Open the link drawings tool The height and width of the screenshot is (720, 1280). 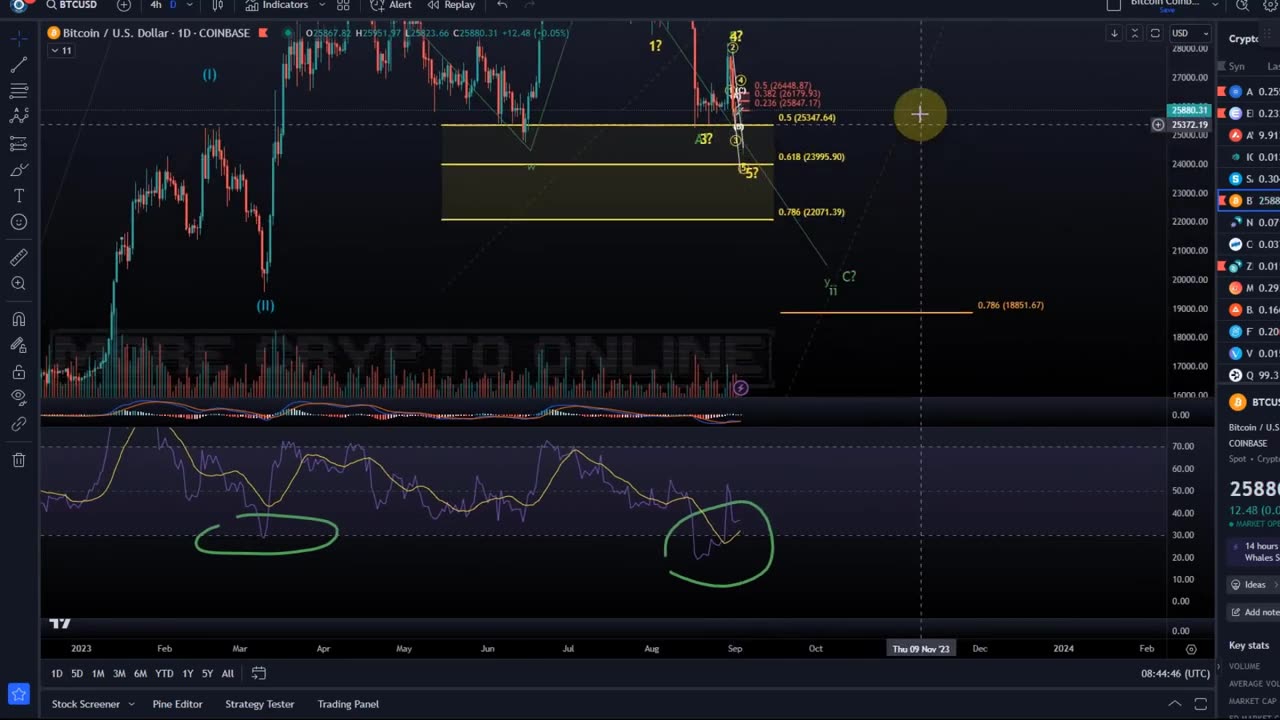[18, 424]
